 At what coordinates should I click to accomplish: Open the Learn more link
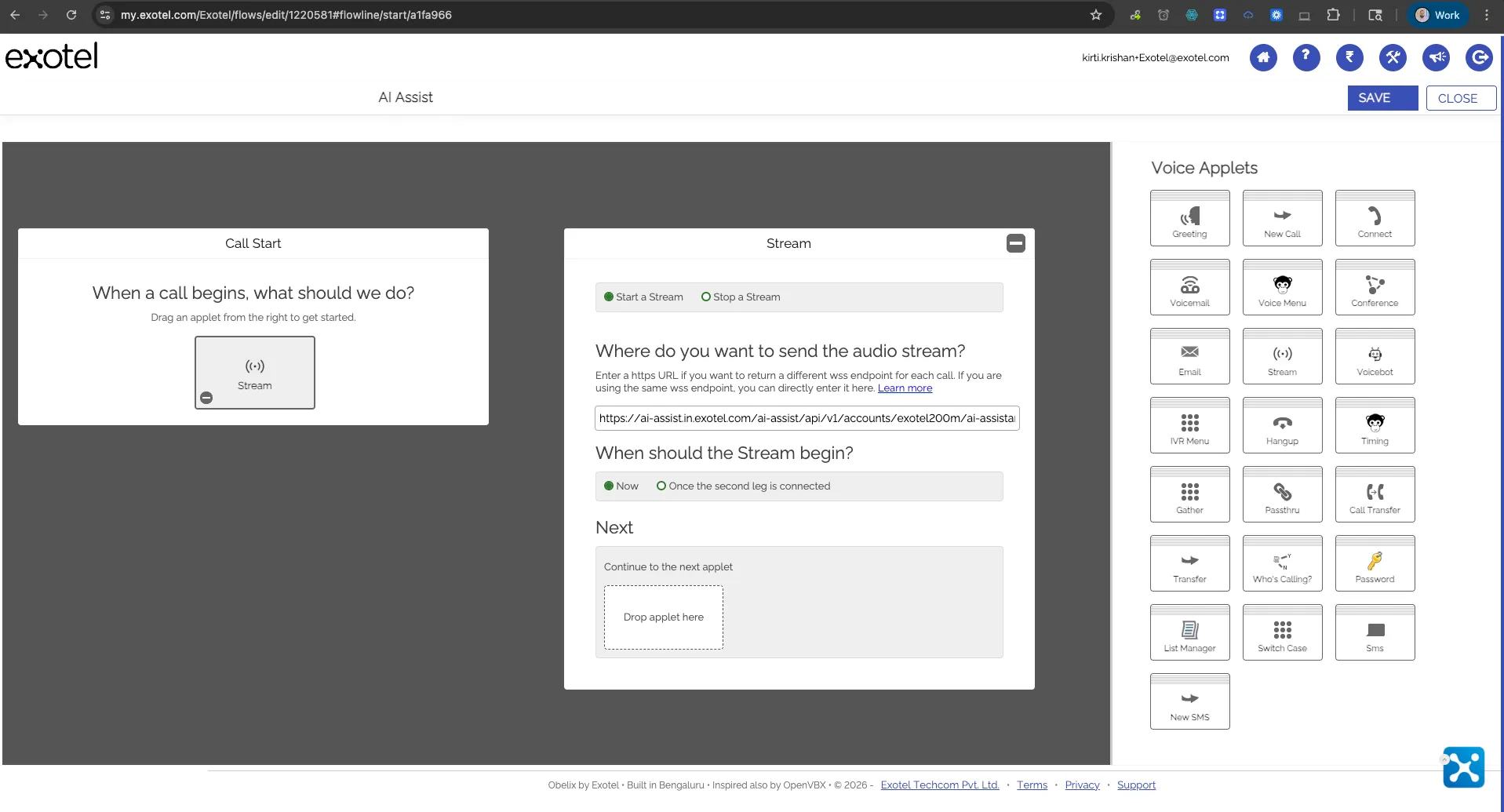point(905,388)
